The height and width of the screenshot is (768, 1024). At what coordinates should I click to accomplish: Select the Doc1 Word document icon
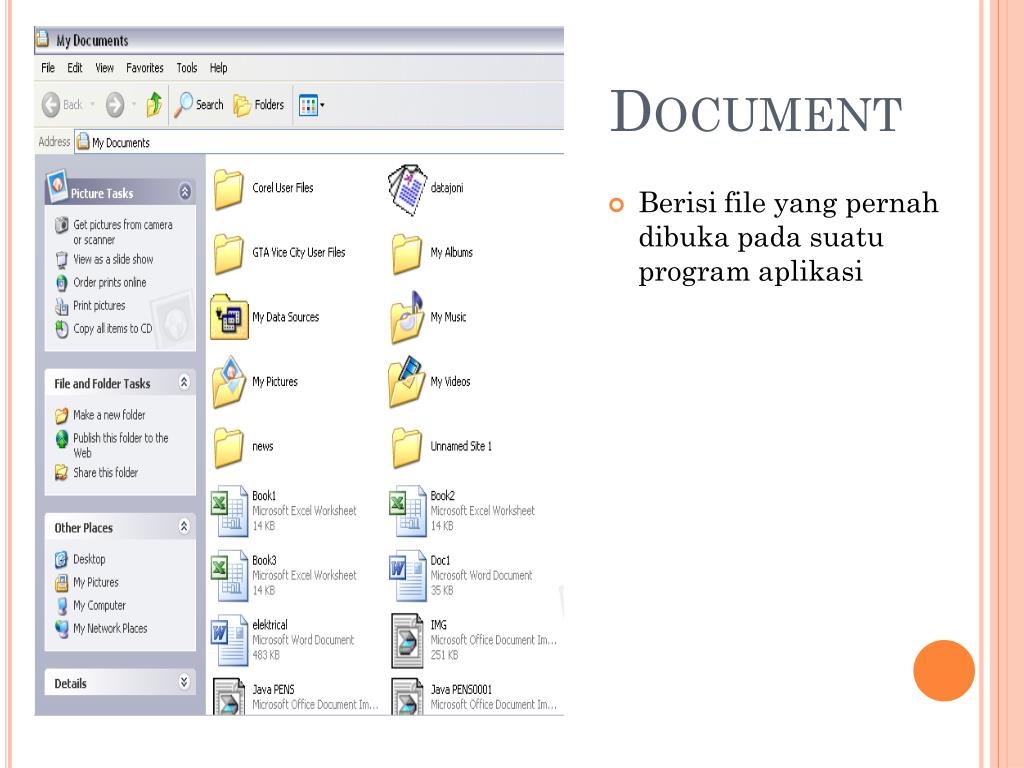pyautogui.click(x=407, y=575)
